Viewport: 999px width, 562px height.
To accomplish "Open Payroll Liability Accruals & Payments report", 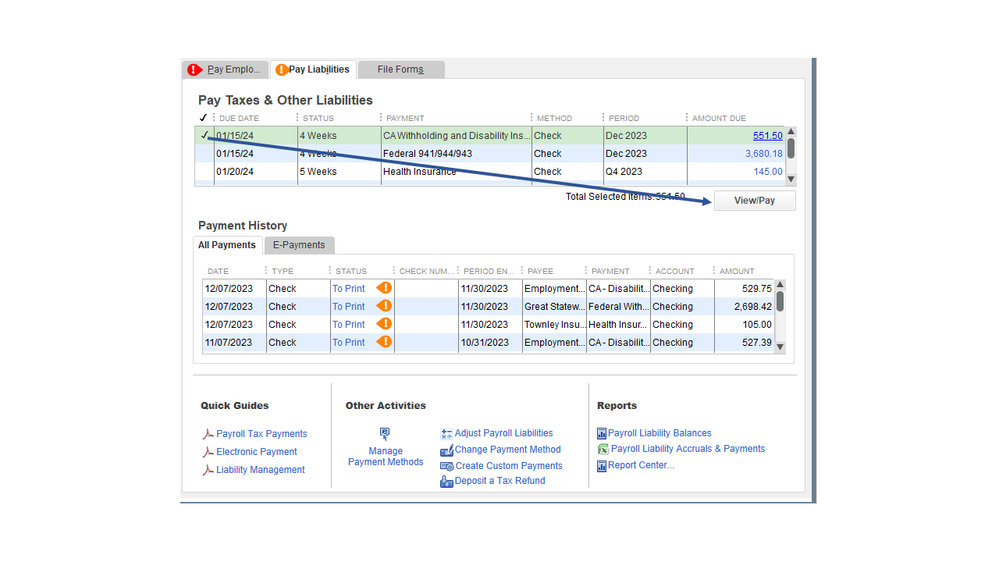I will [687, 449].
